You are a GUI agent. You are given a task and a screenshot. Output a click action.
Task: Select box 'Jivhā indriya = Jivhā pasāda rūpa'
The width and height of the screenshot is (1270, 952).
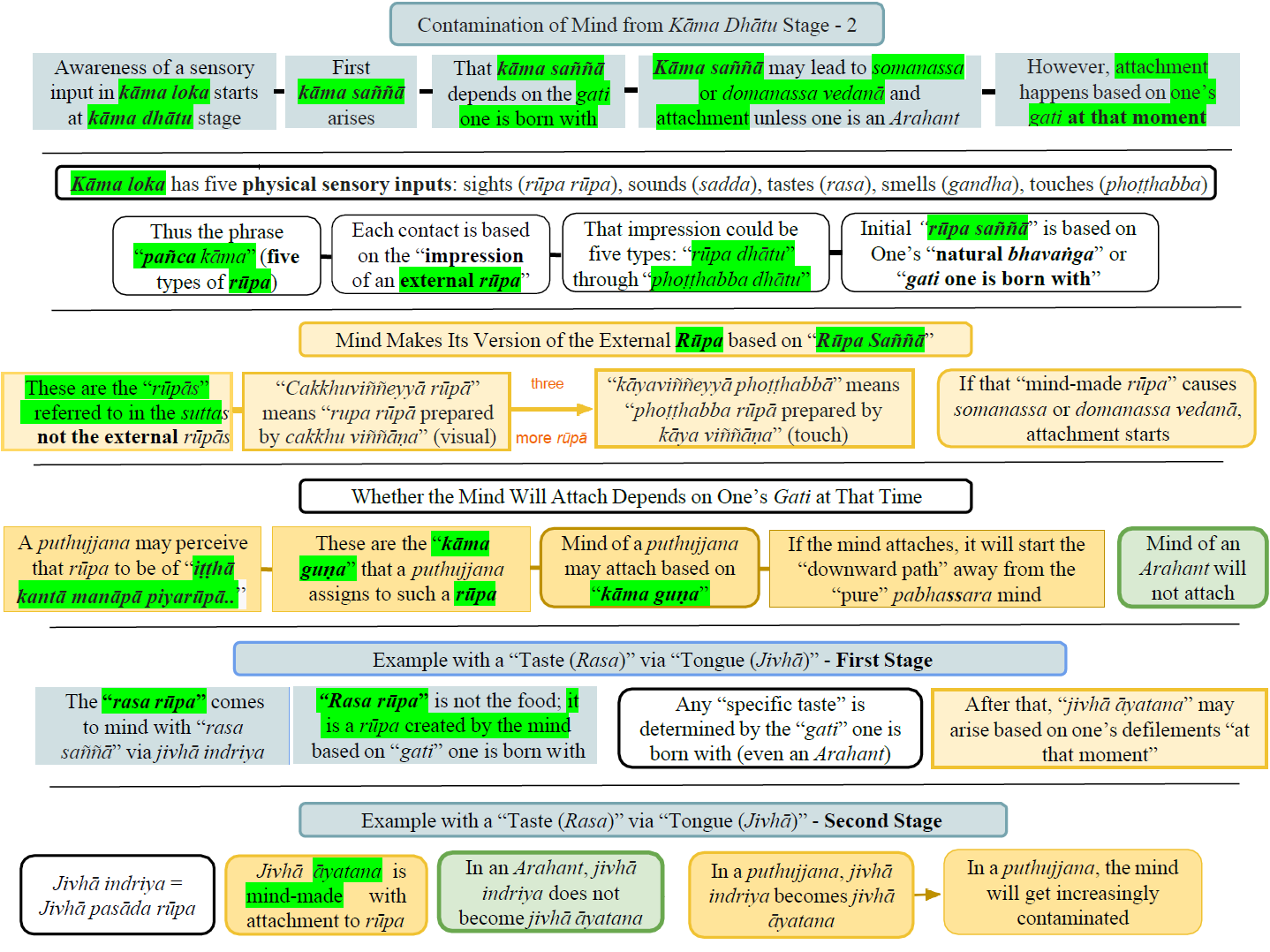pos(117,895)
